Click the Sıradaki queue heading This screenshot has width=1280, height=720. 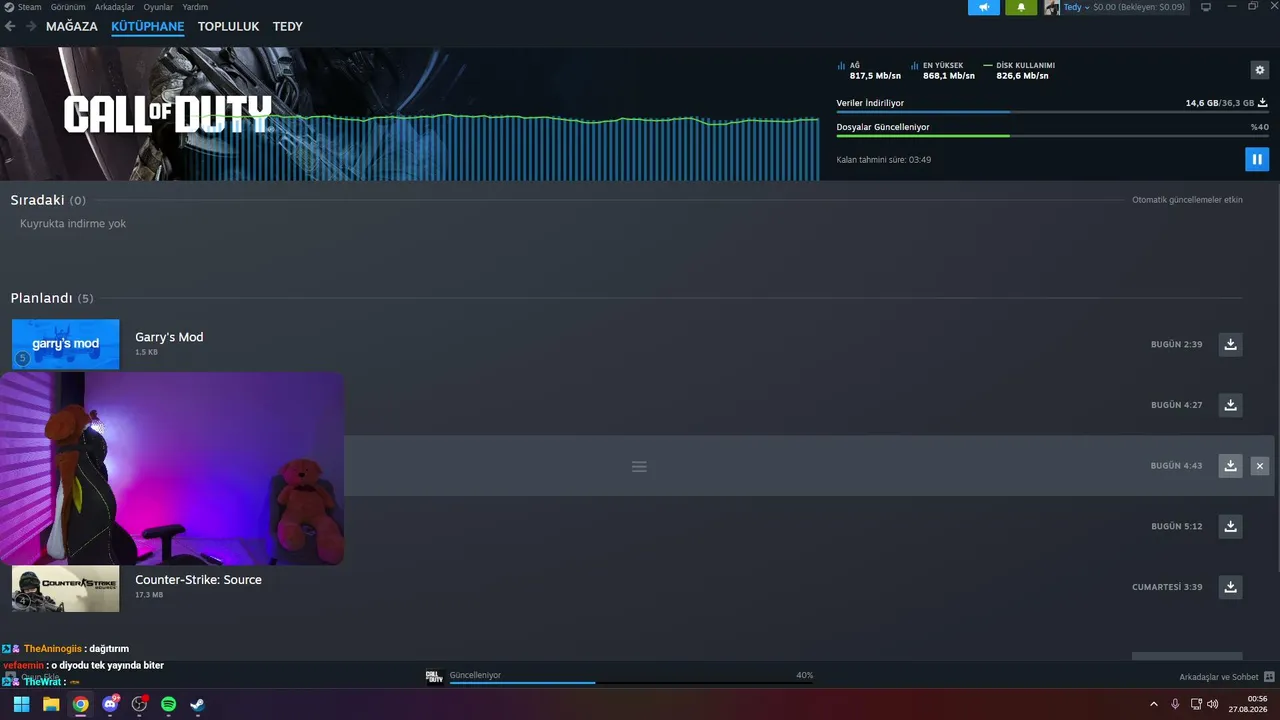pos(48,200)
